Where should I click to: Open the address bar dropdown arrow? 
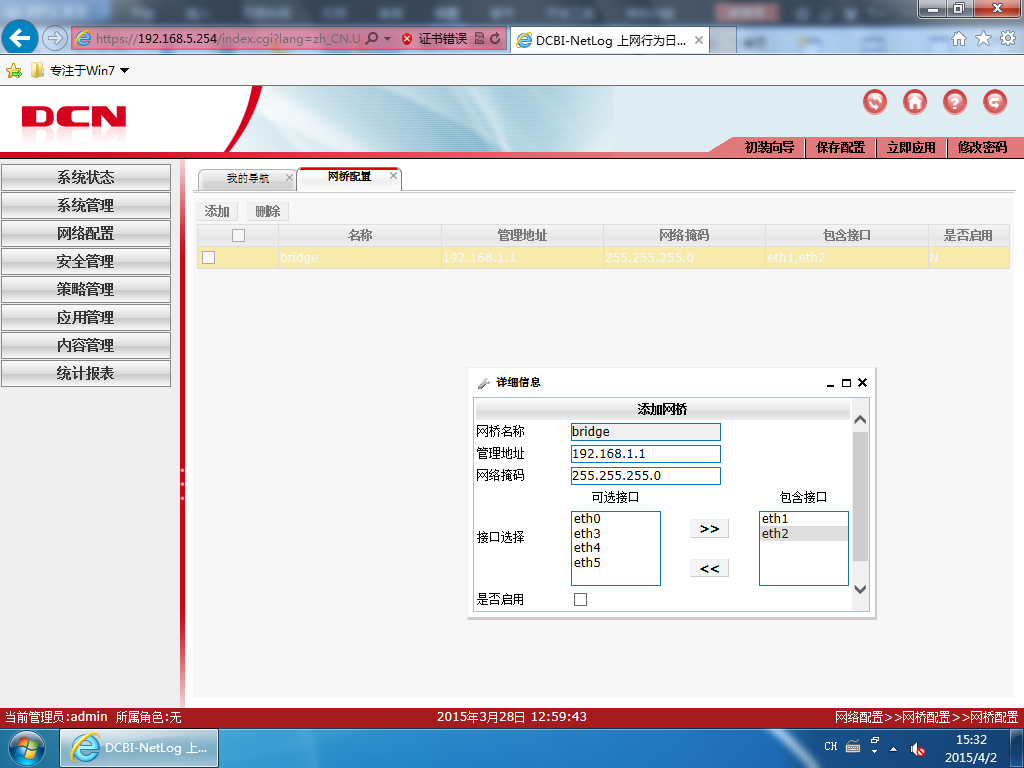click(387, 39)
